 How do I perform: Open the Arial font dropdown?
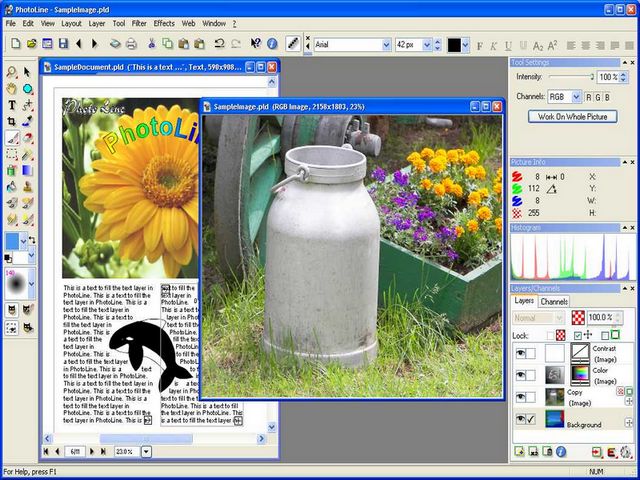coord(386,44)
